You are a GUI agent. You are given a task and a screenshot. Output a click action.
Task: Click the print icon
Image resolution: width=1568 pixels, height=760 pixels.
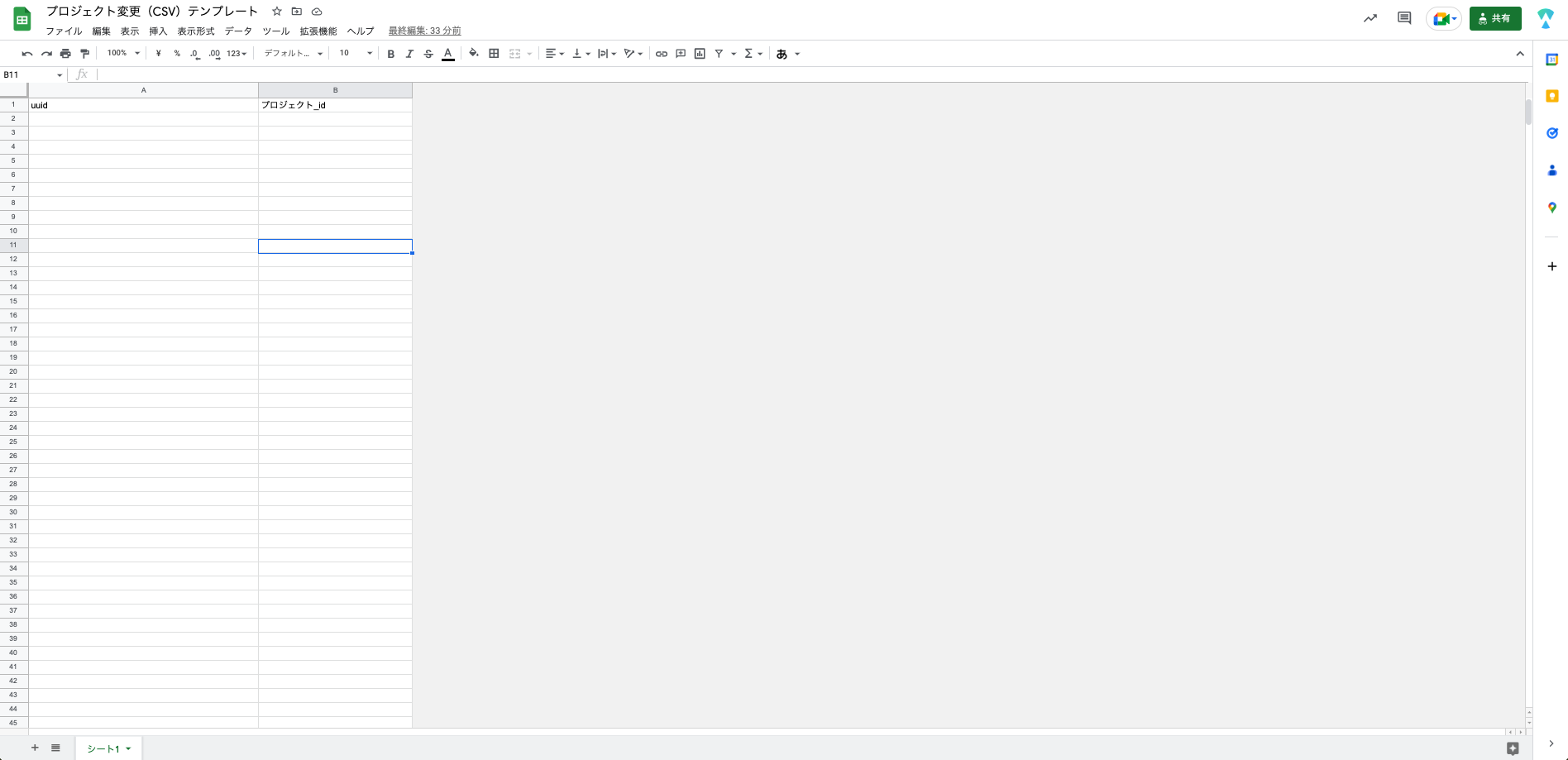(65, 54)
